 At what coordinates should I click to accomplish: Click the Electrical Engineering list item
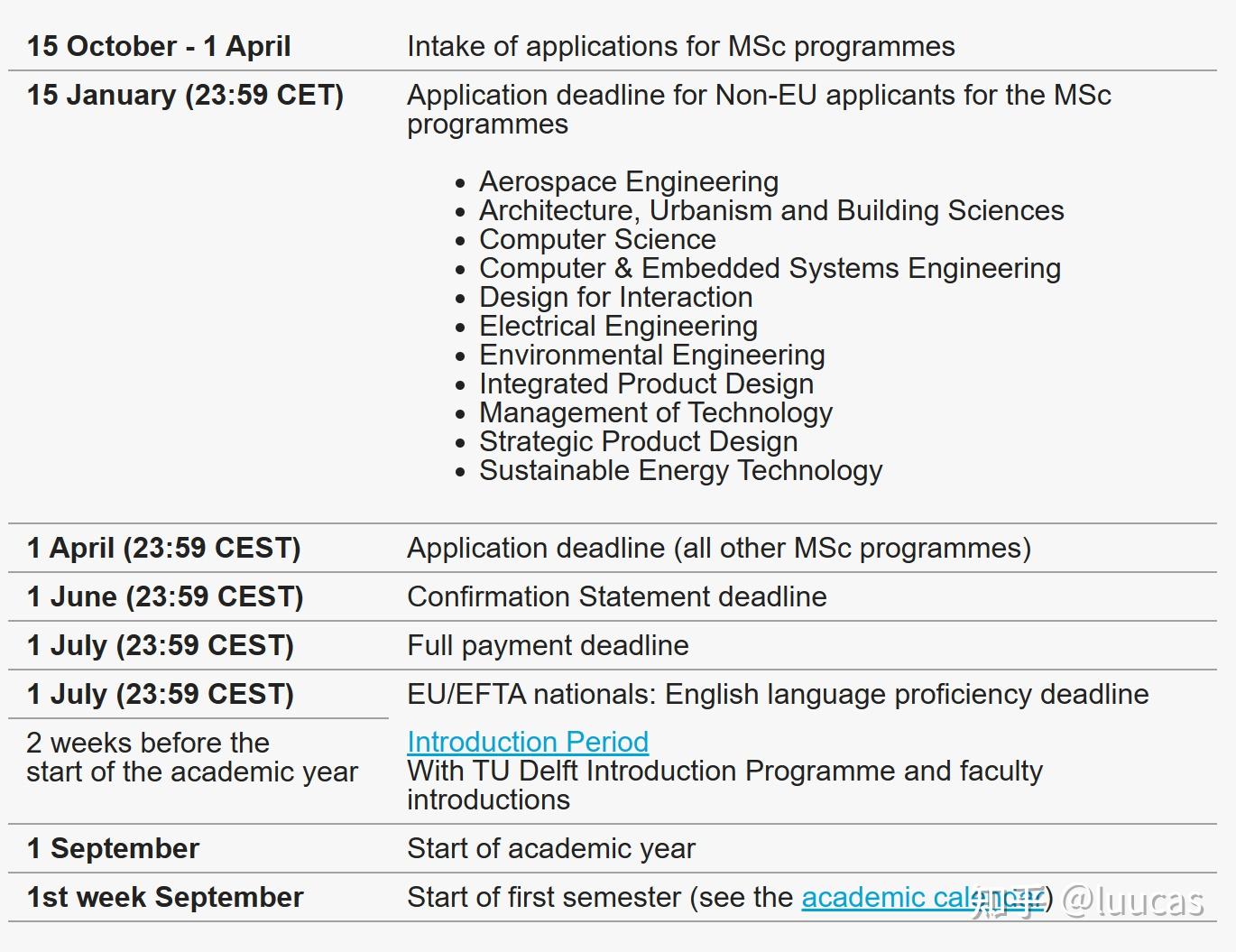tap(617, 326)
